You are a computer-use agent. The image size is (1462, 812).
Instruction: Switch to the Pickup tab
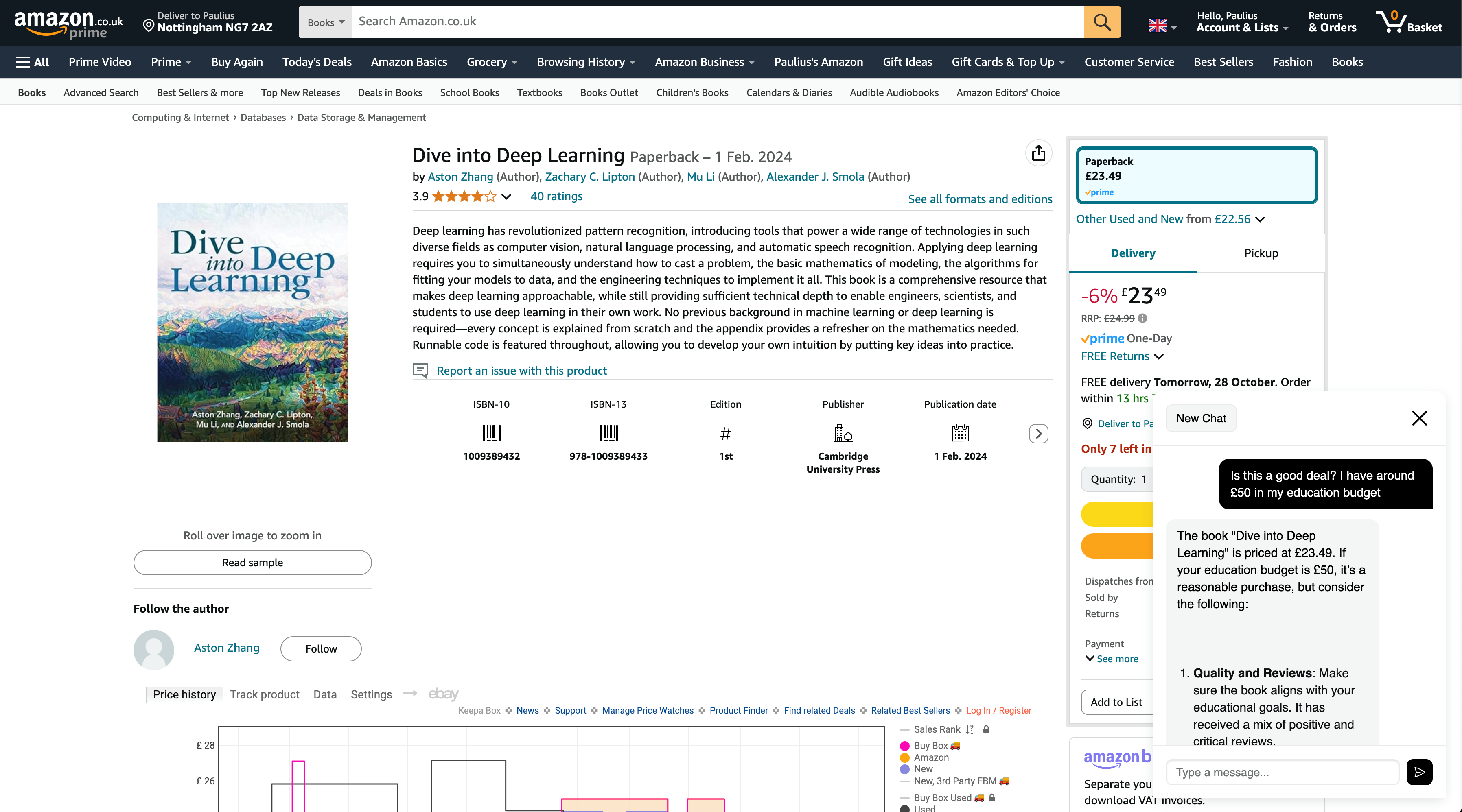(x=1261, y=253)
